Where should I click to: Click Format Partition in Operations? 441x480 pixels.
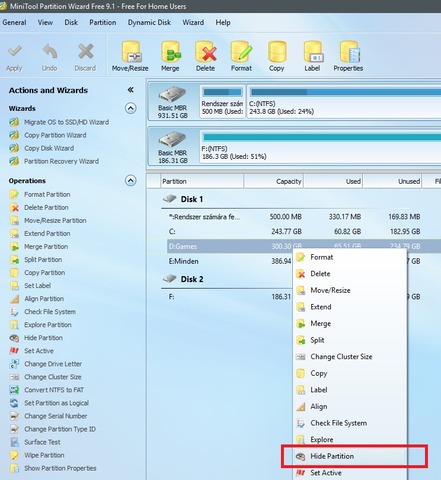47,194
